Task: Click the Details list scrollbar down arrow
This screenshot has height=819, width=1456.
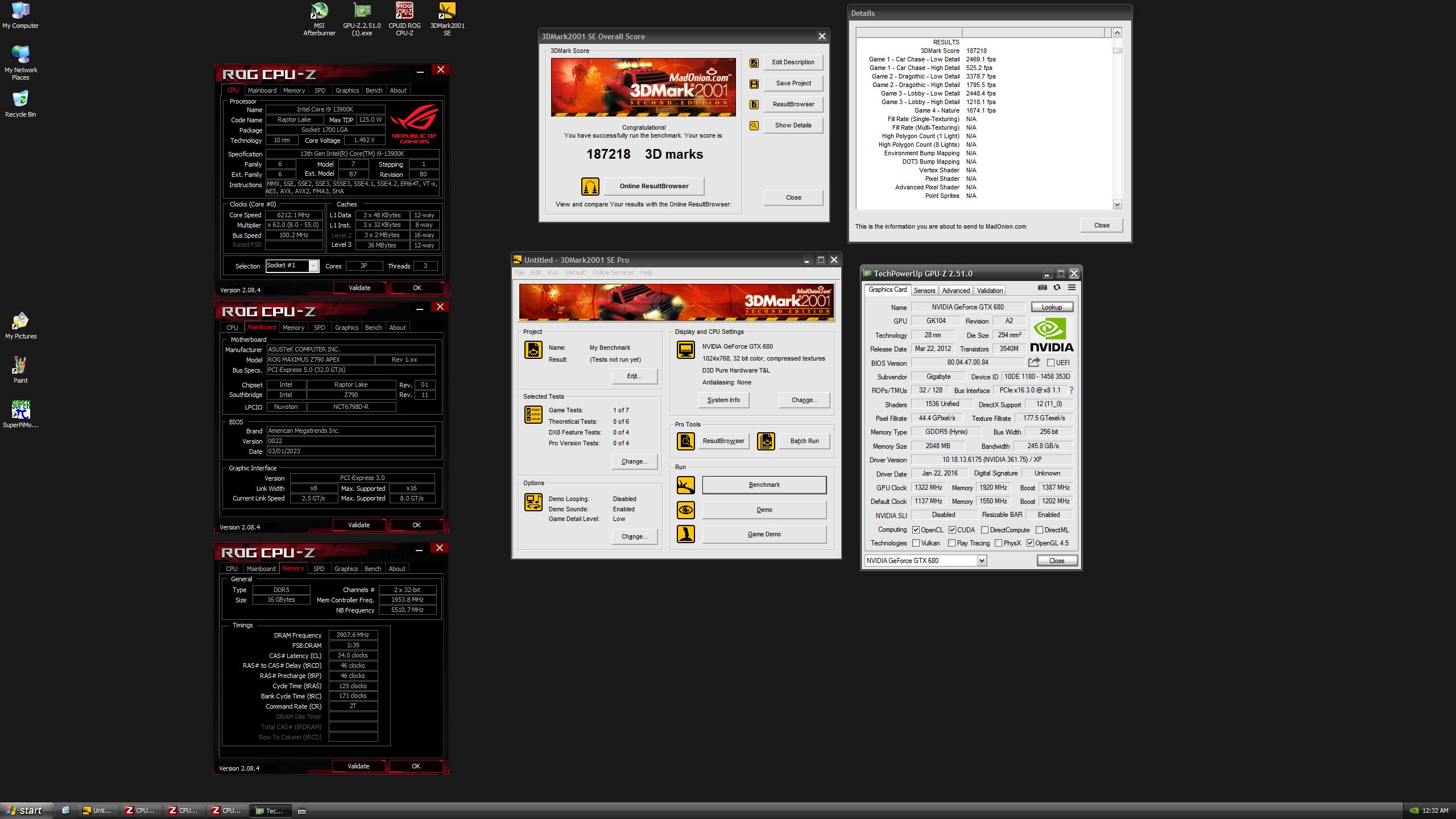Action: [1117, 204]
